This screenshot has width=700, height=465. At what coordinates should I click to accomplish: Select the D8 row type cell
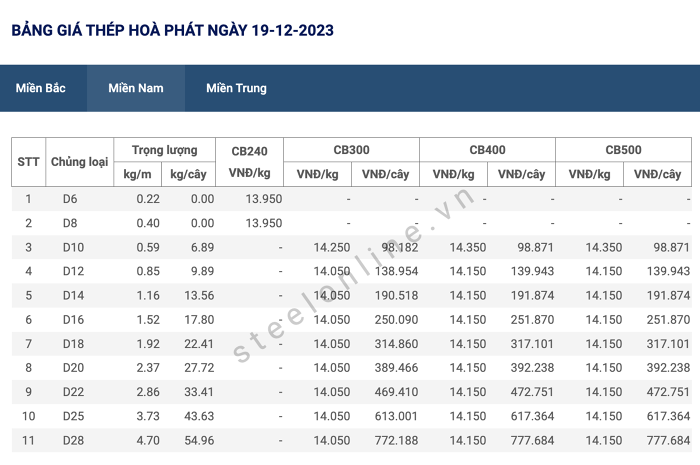point(70,223)
